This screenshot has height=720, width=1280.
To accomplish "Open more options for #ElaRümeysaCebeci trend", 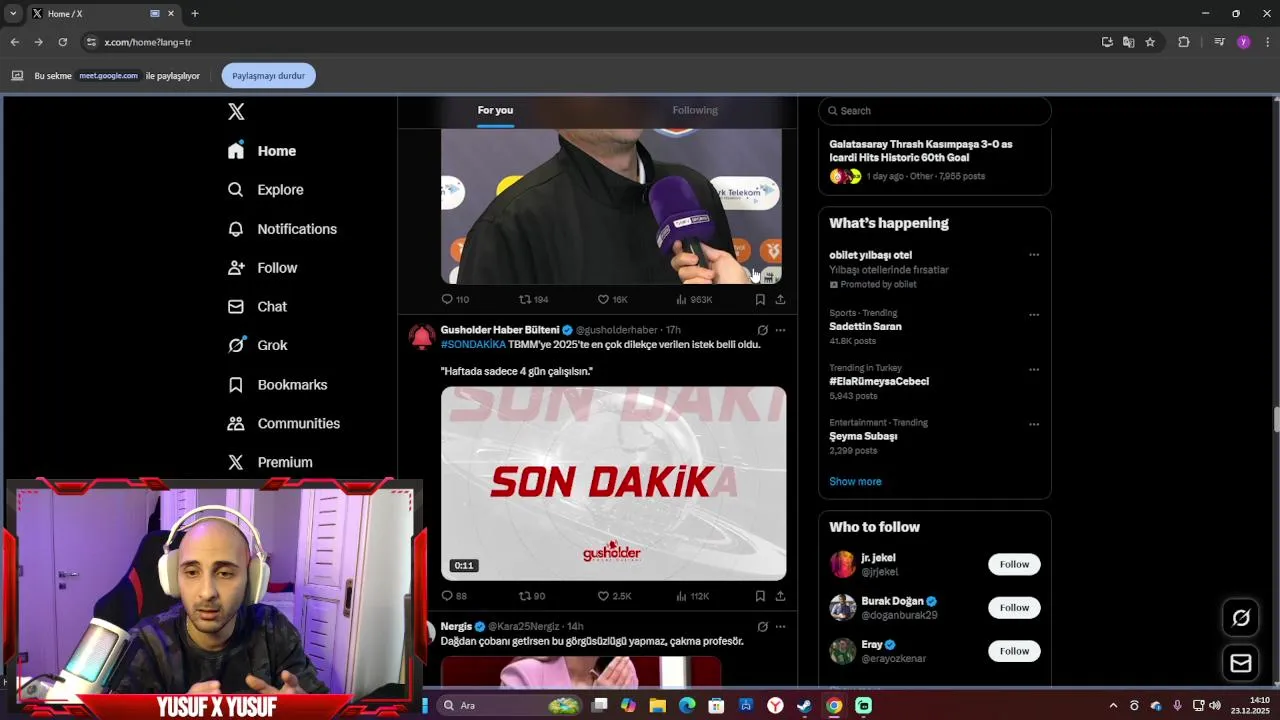I will 1034,370.
